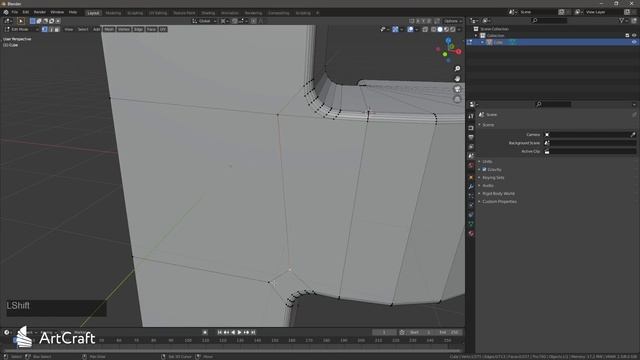
Task: Open the Scene properties tab
Action: pos(471,156)
